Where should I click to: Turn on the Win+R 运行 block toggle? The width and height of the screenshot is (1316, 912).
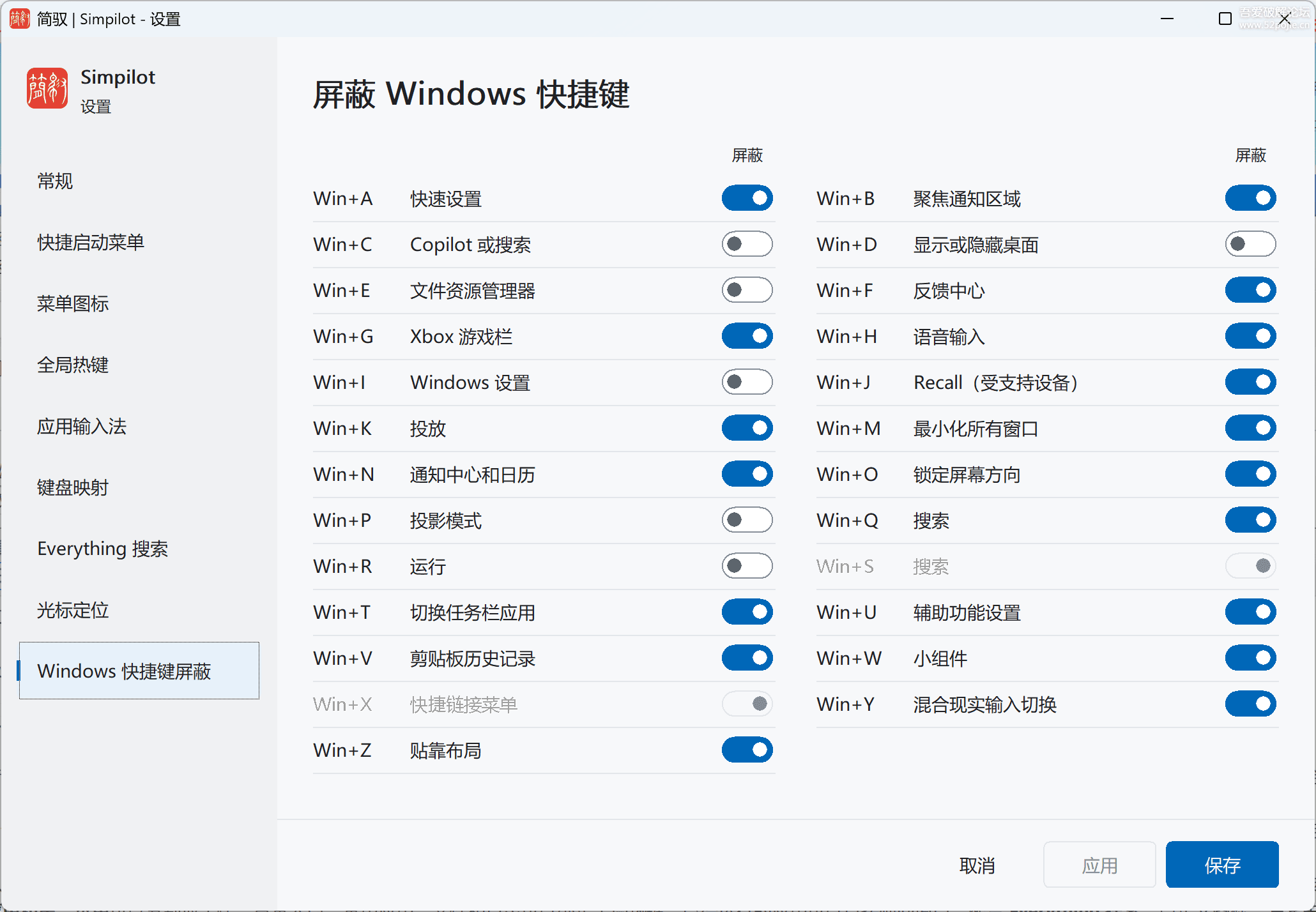[x=747, y=566]
